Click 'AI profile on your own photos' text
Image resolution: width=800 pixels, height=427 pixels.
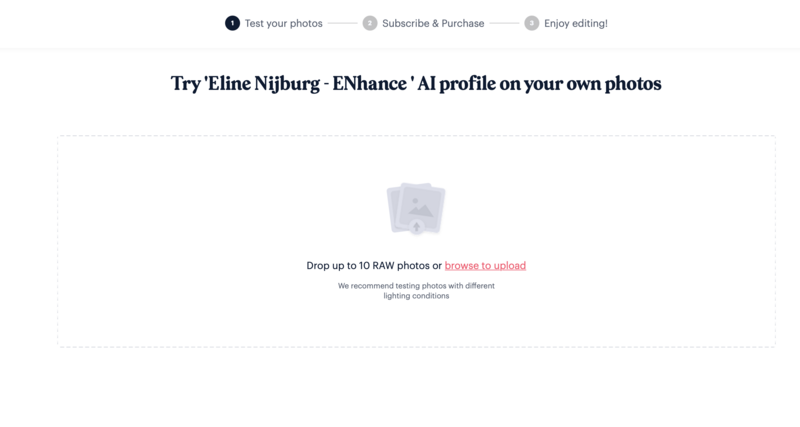pyautogui.click(x=539, y=84)
